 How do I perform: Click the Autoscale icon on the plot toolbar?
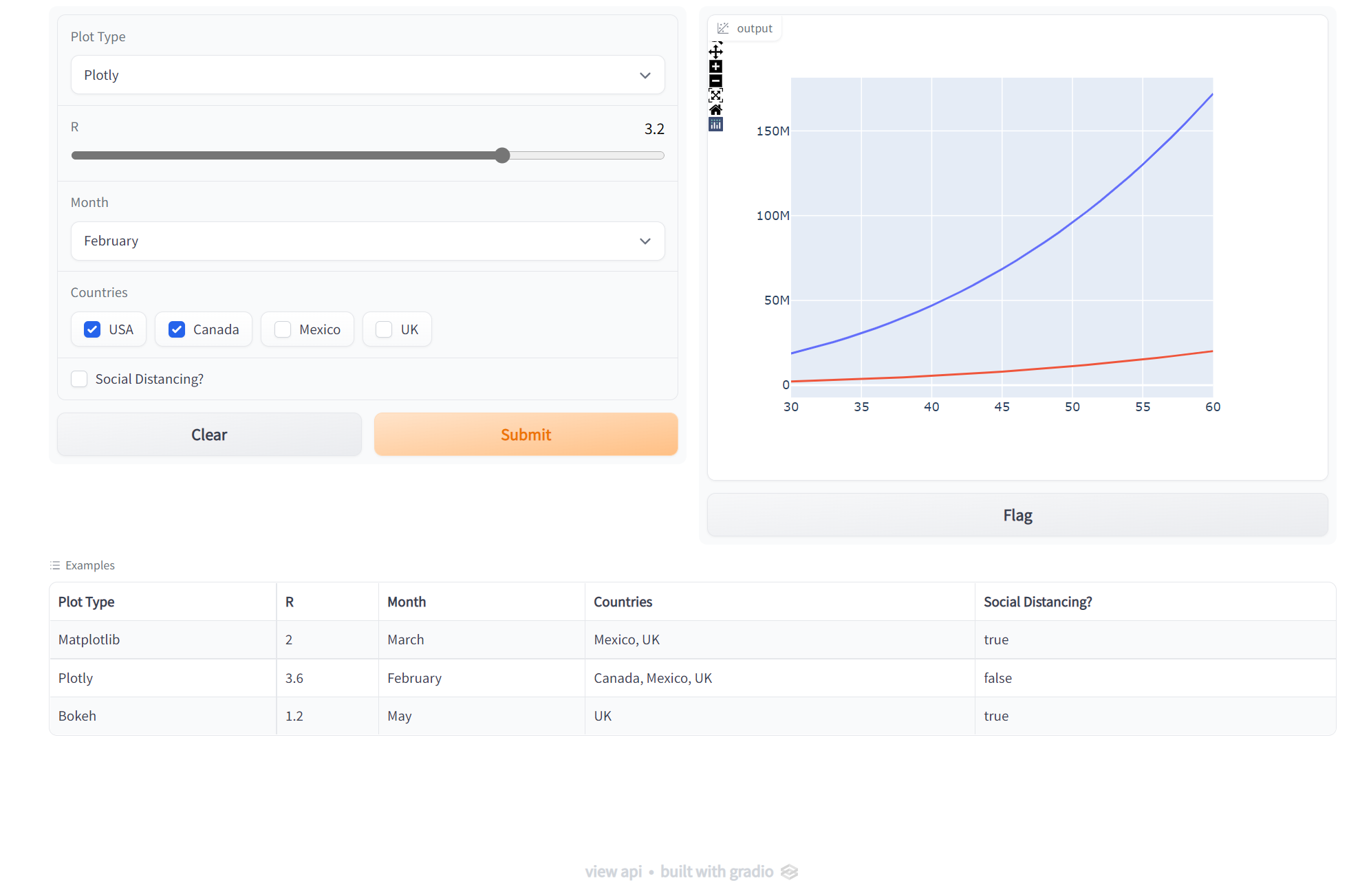coord(715,96)
